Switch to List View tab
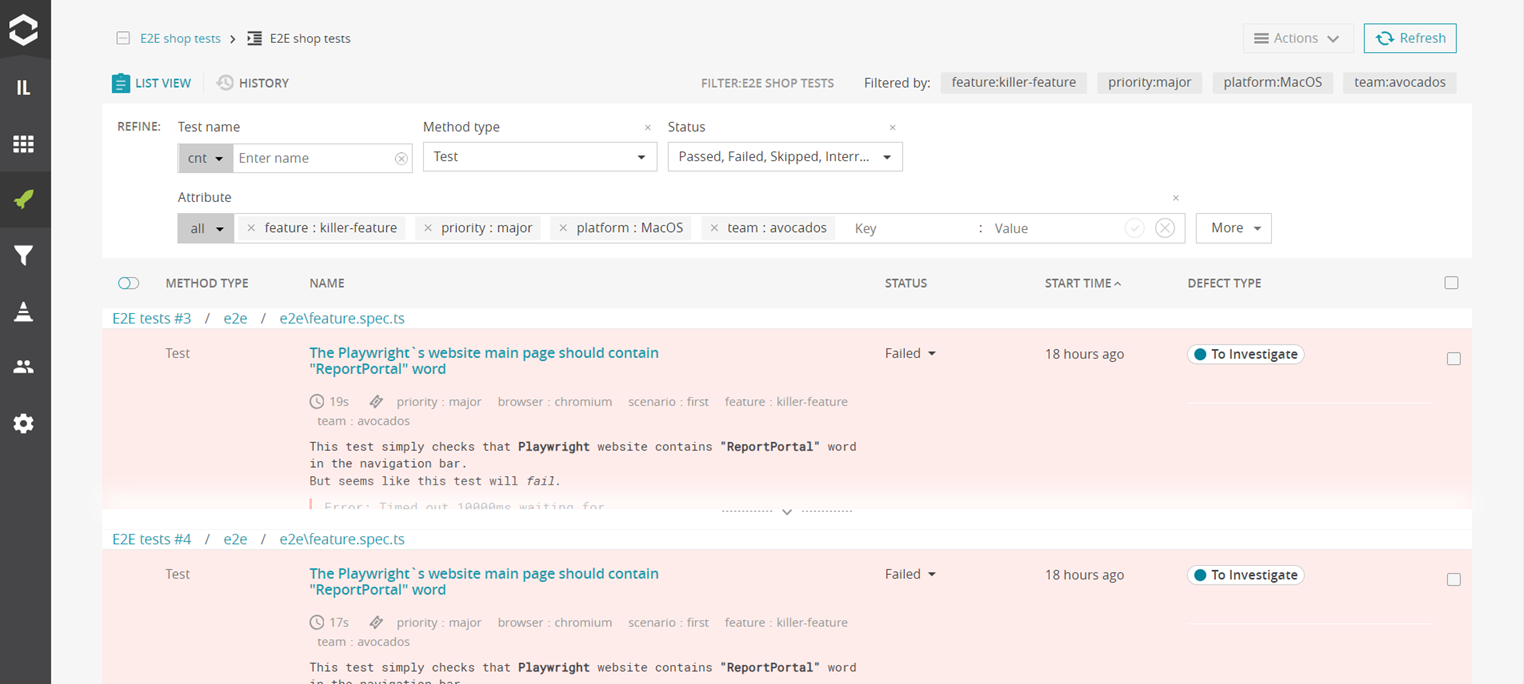Viewport: 1524px width, 684px height. 151,83
